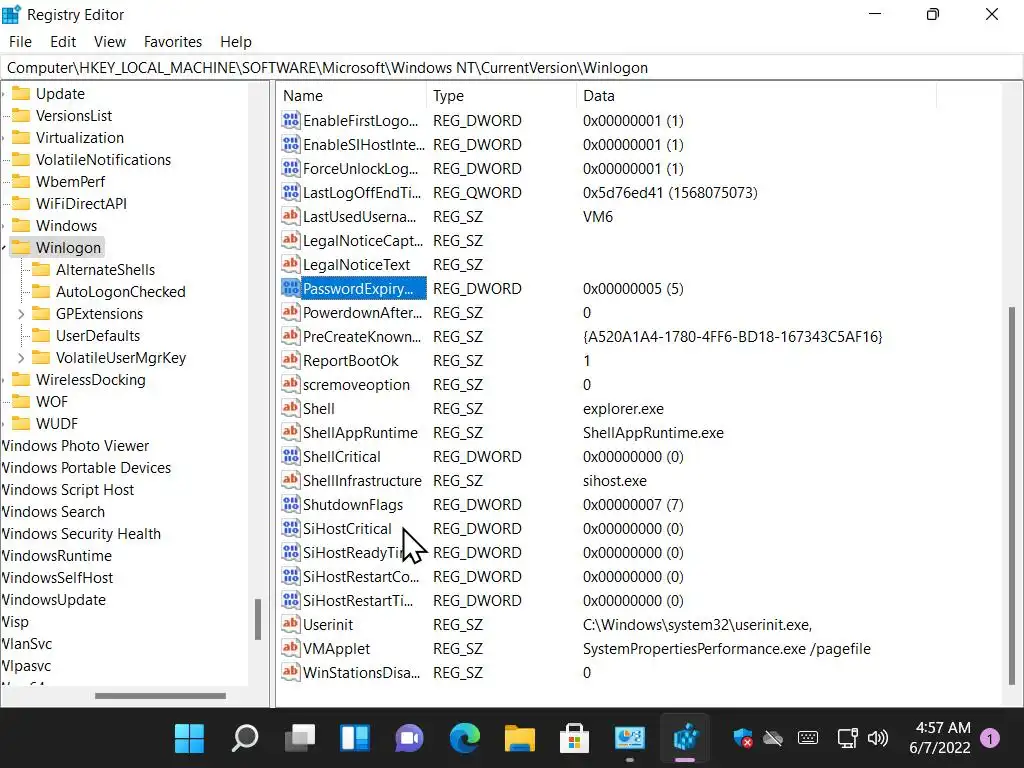Click the DWORD icon of ShutdownFlags value
This screenshot has width=1024, height=768.
(x=291, y=504)
